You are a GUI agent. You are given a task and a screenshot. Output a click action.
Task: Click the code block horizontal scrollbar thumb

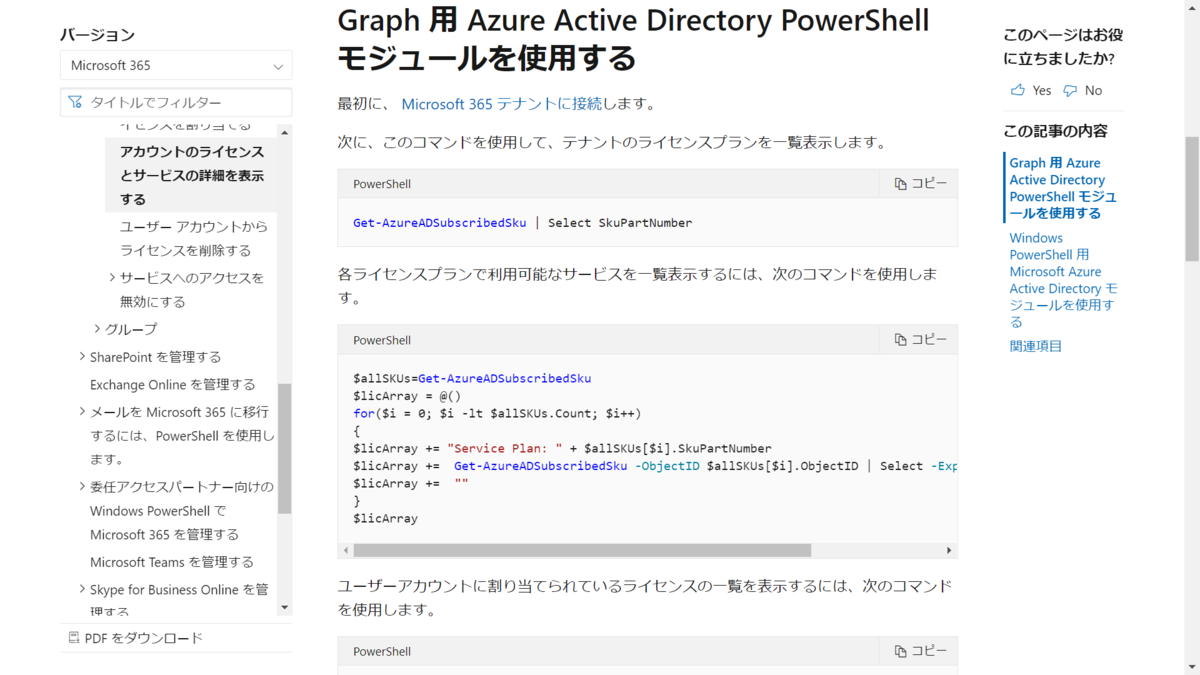pos(582,550)
